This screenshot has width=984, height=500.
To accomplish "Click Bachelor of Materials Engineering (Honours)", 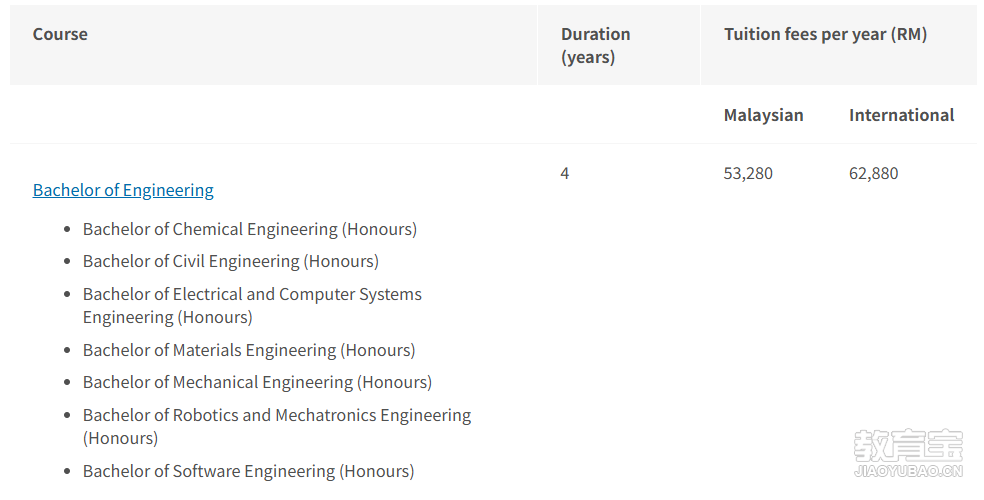I will point(249,350).
